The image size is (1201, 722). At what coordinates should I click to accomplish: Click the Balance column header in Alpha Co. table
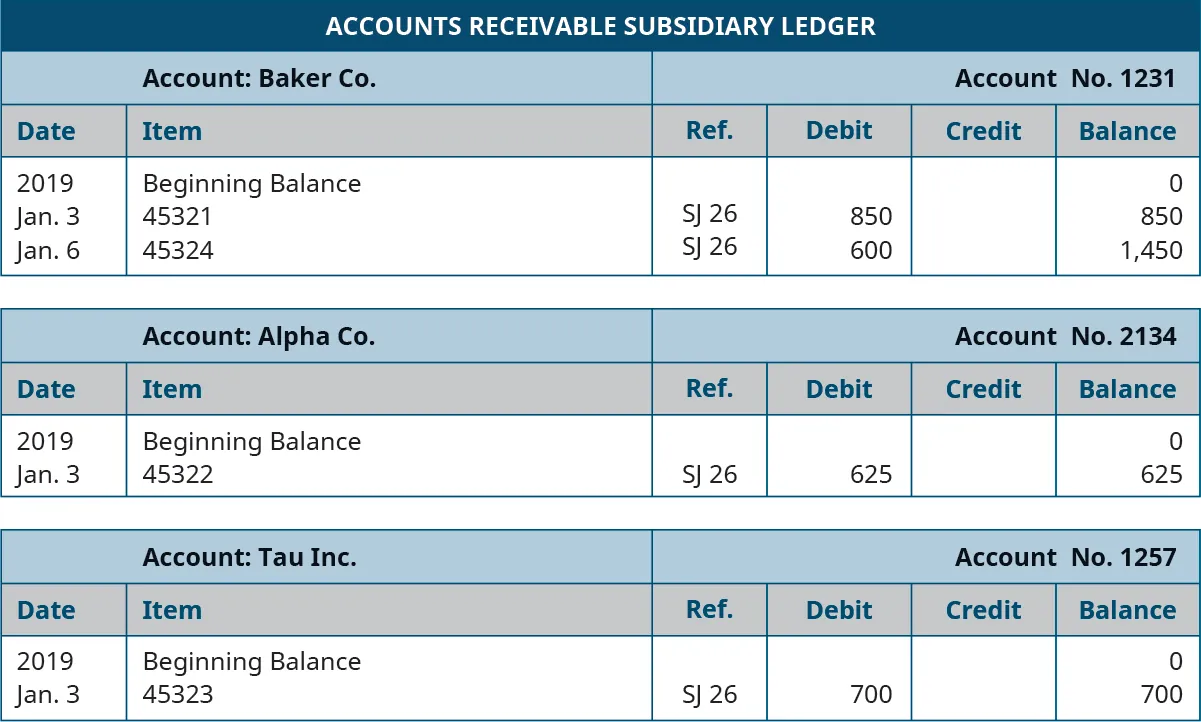[1127, 389]
